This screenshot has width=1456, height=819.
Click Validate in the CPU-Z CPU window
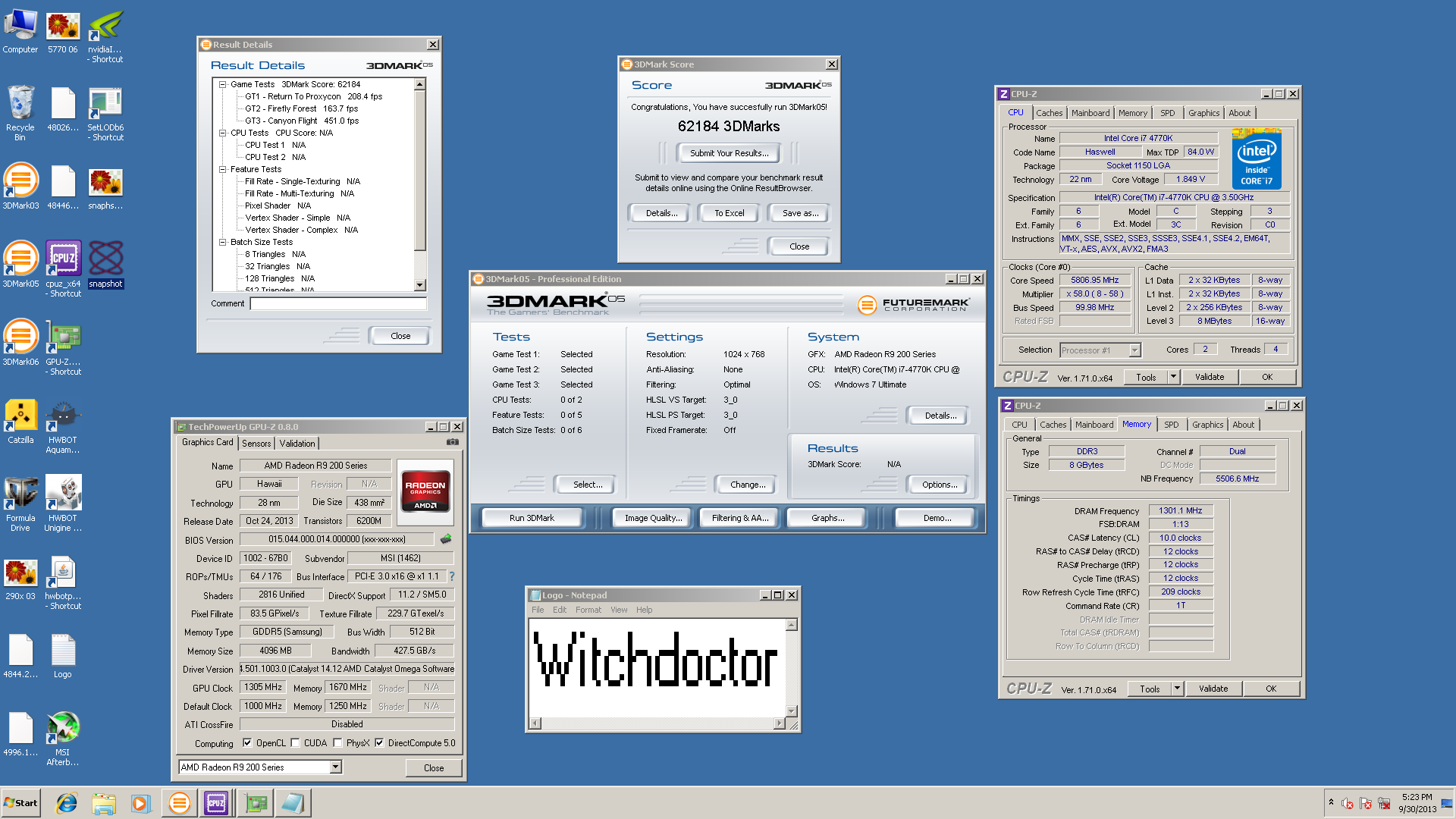click(x=1209, y=377)
